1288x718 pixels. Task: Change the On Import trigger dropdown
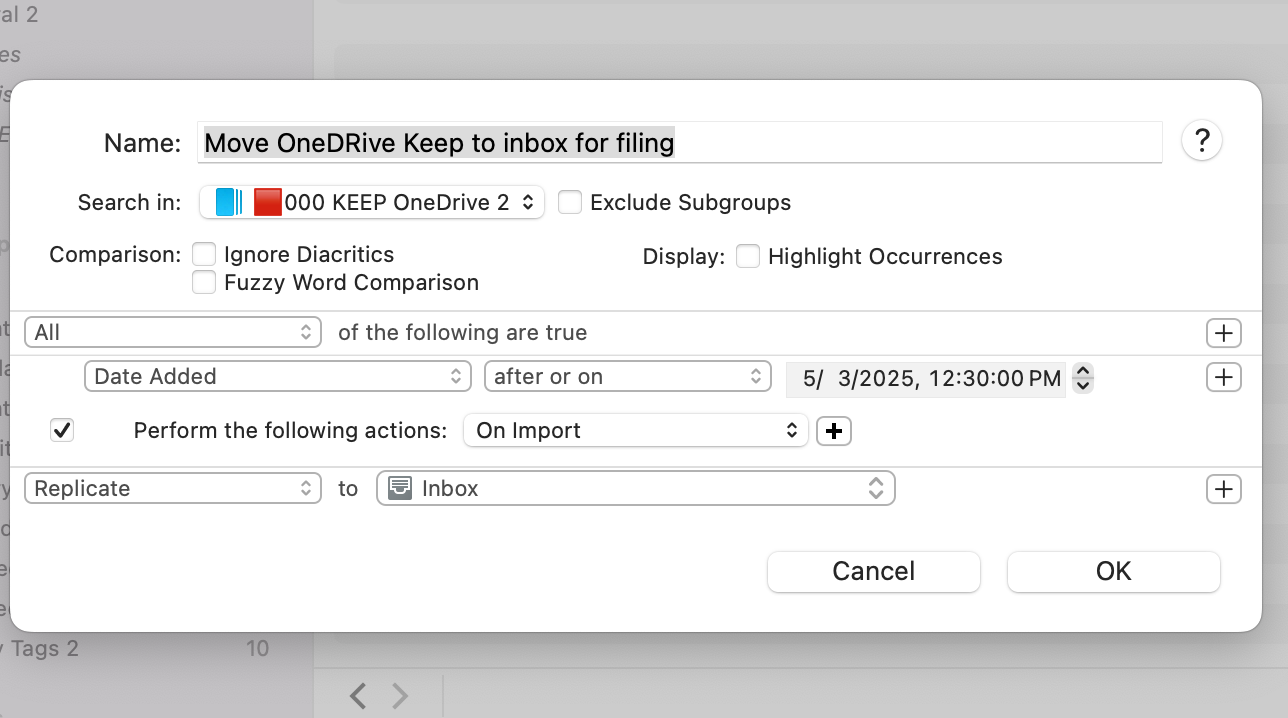(x=635, y=431)
